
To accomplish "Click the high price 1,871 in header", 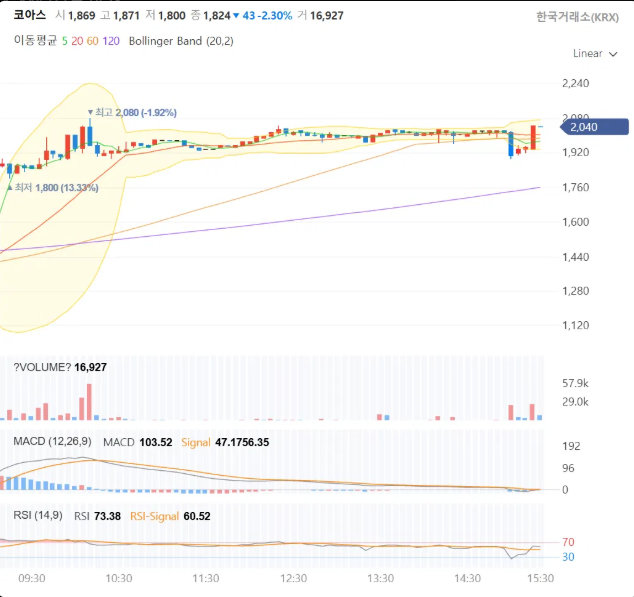I will (x=127, y=16).
